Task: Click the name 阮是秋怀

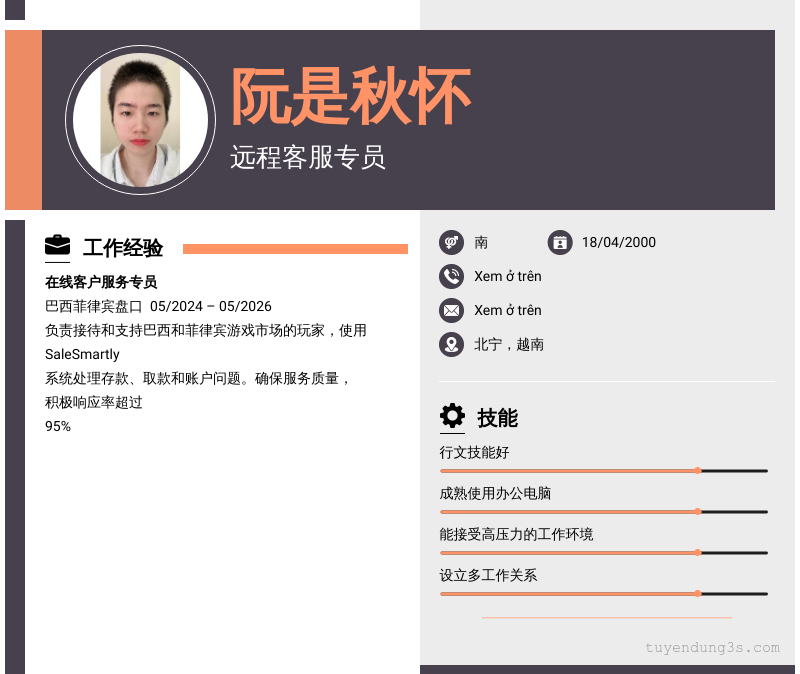Action: pyautogui.click(x=351, y=96)
